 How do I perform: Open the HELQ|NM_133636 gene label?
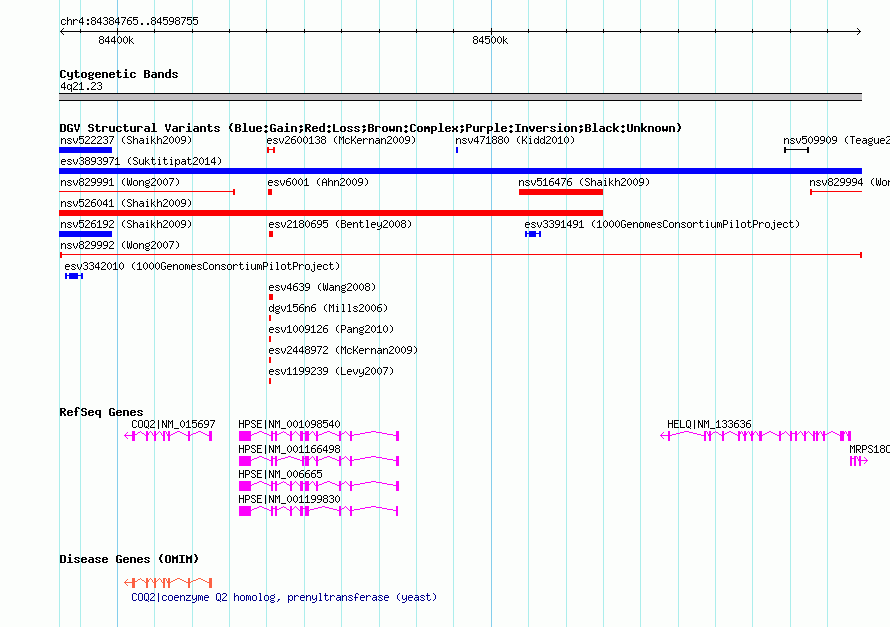(709, 424)
